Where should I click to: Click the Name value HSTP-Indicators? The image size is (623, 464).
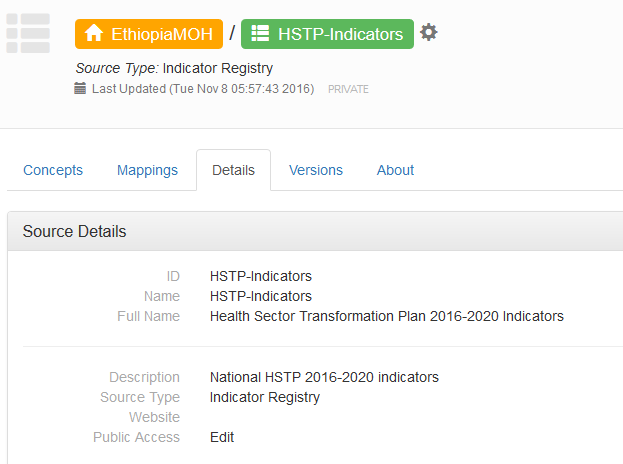pos(261,296)
